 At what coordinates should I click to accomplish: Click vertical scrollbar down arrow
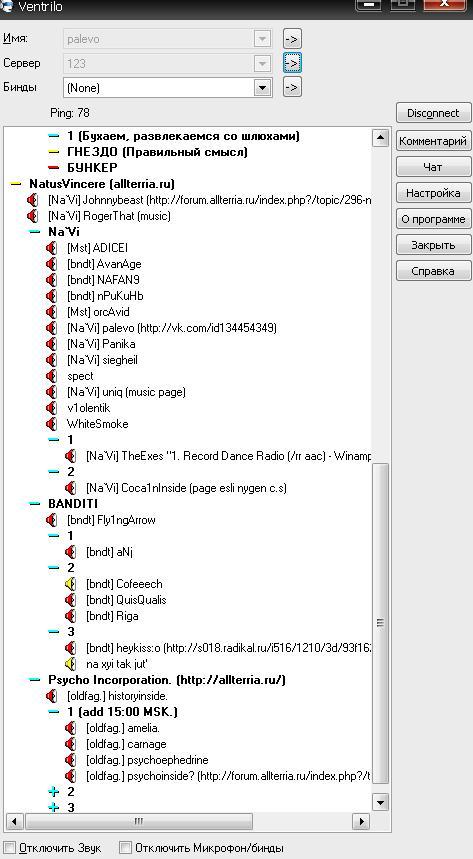point(380,803)
